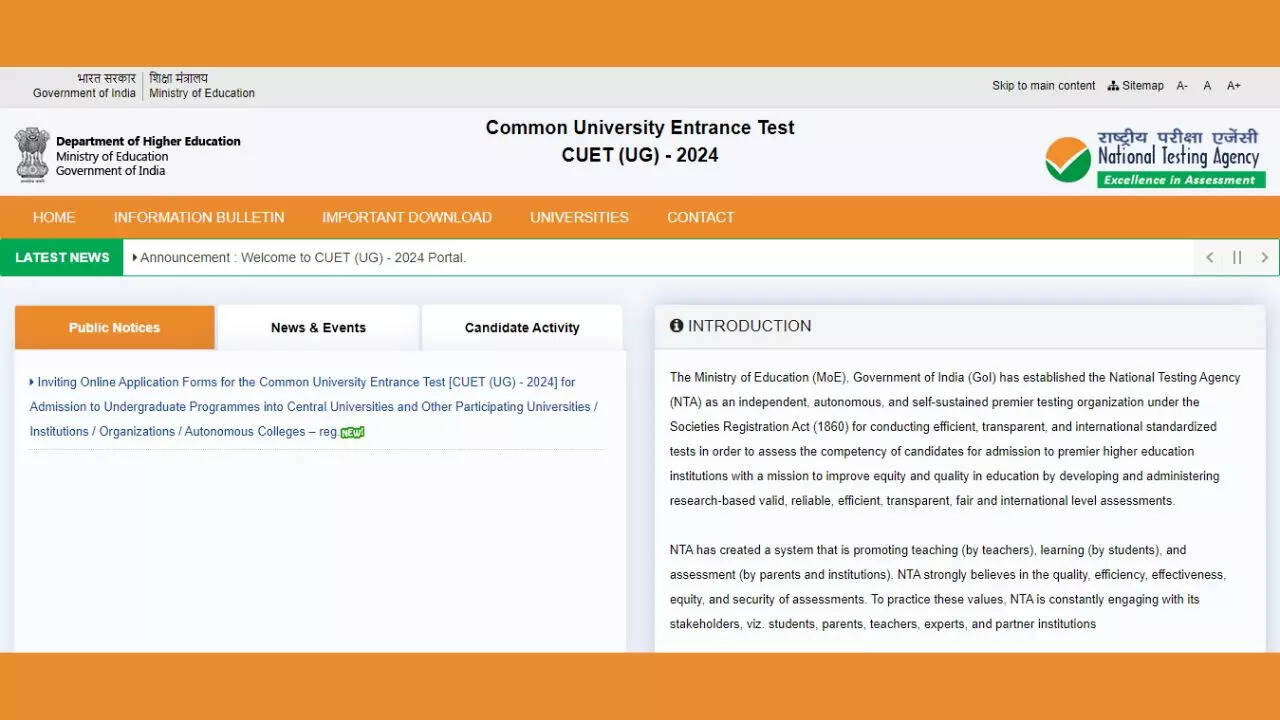Click the National Testing Agency logo
Screen dimensions: 1280x720
point(1155,155)
